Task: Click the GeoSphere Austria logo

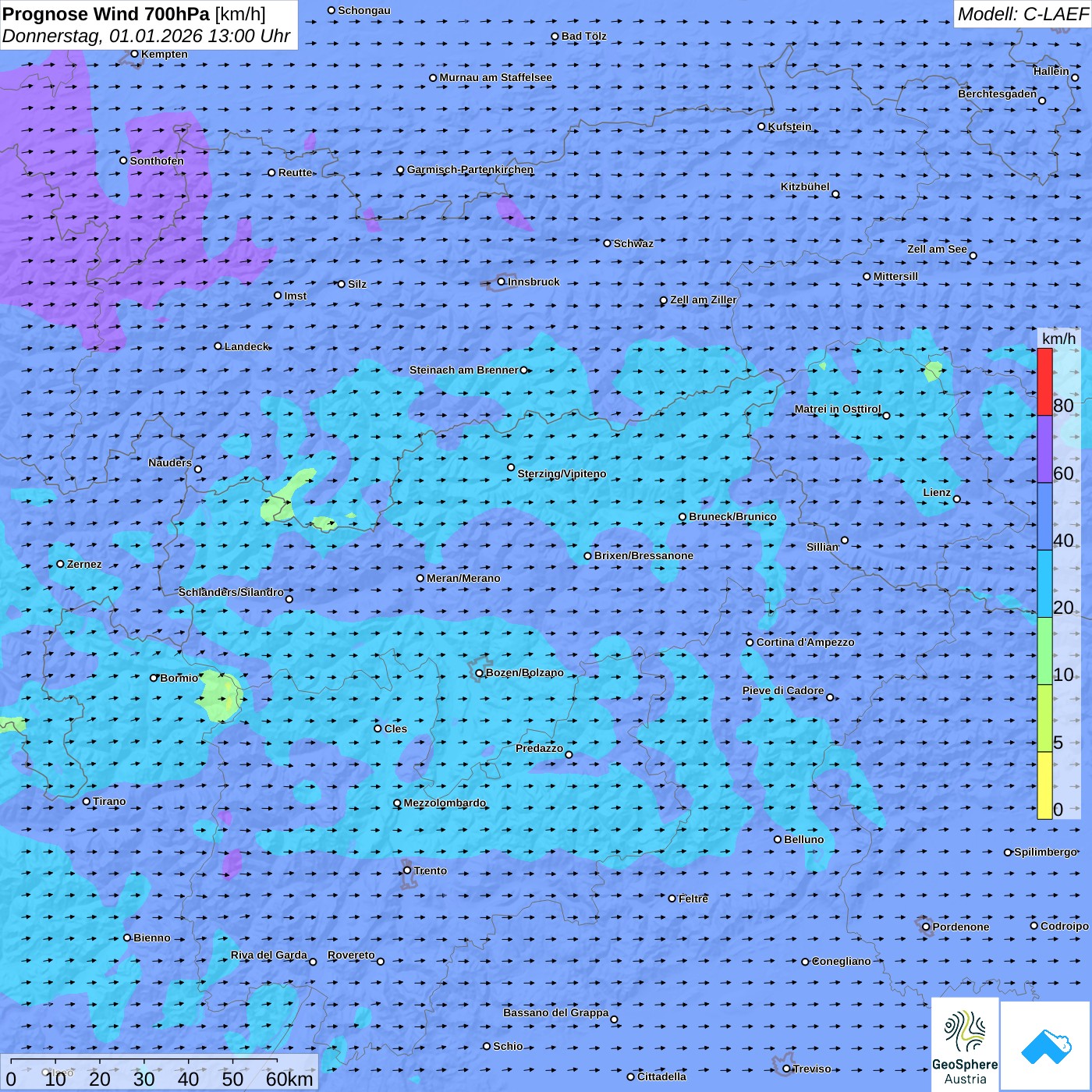Action: pos(965,1045)
